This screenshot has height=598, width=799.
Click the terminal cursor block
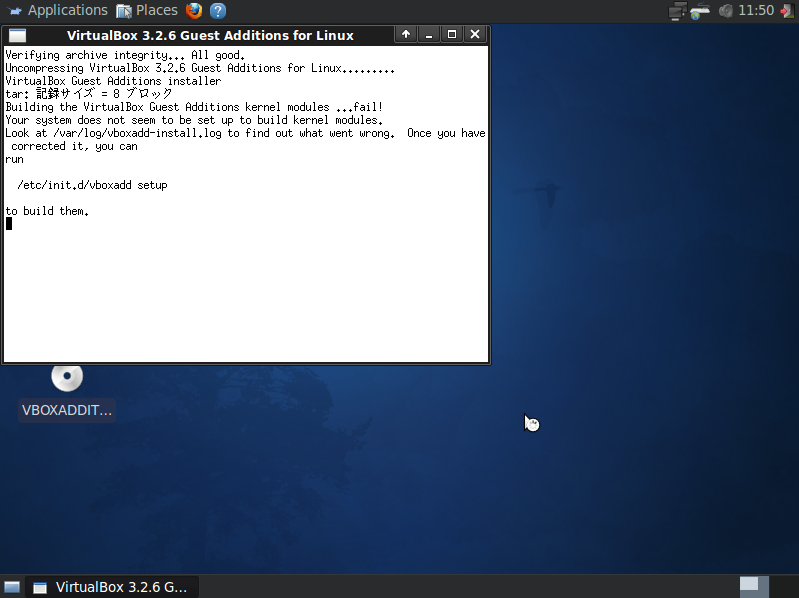point(9,224)
